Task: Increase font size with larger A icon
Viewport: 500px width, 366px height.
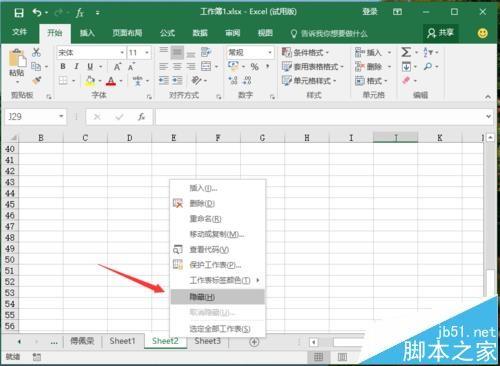Action: coord(117,67)
